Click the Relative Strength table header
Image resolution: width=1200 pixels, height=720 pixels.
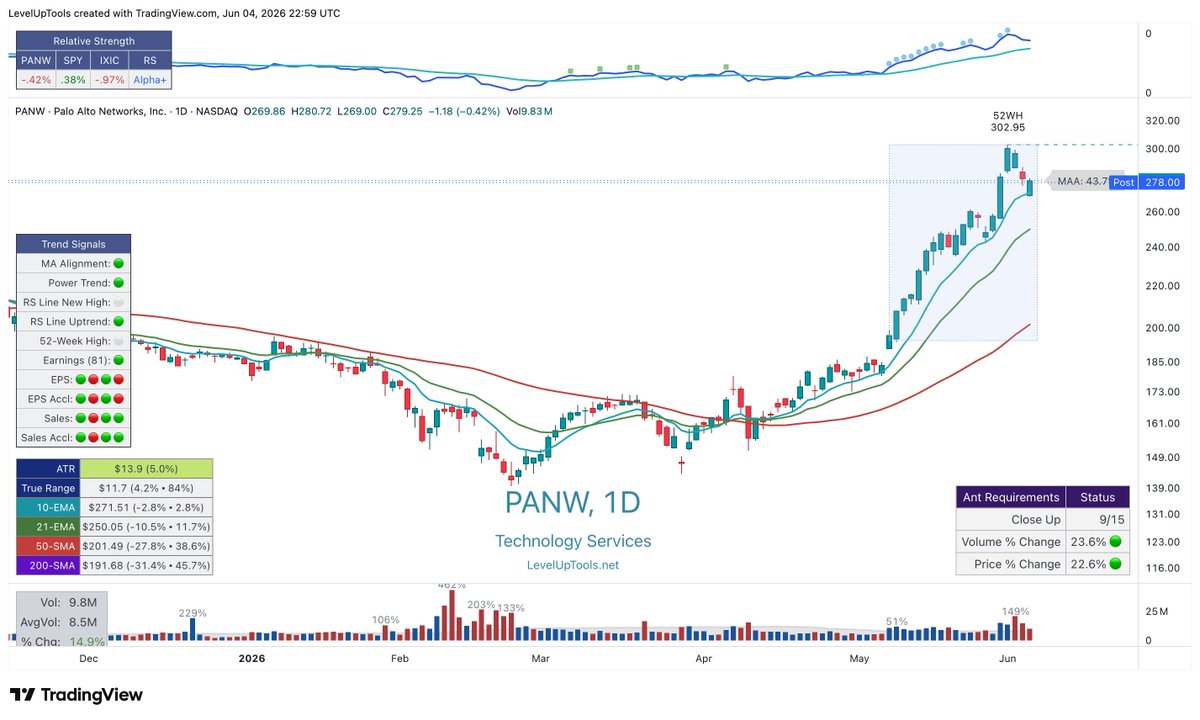pos(94,41)
